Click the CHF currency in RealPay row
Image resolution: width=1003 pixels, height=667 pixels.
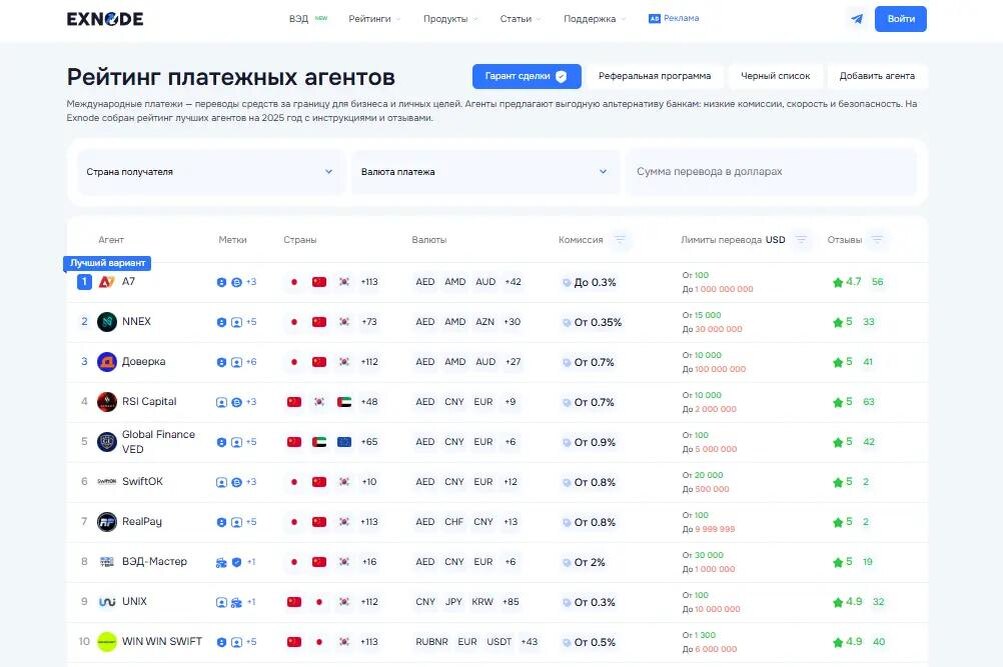[x=454, y=522]
